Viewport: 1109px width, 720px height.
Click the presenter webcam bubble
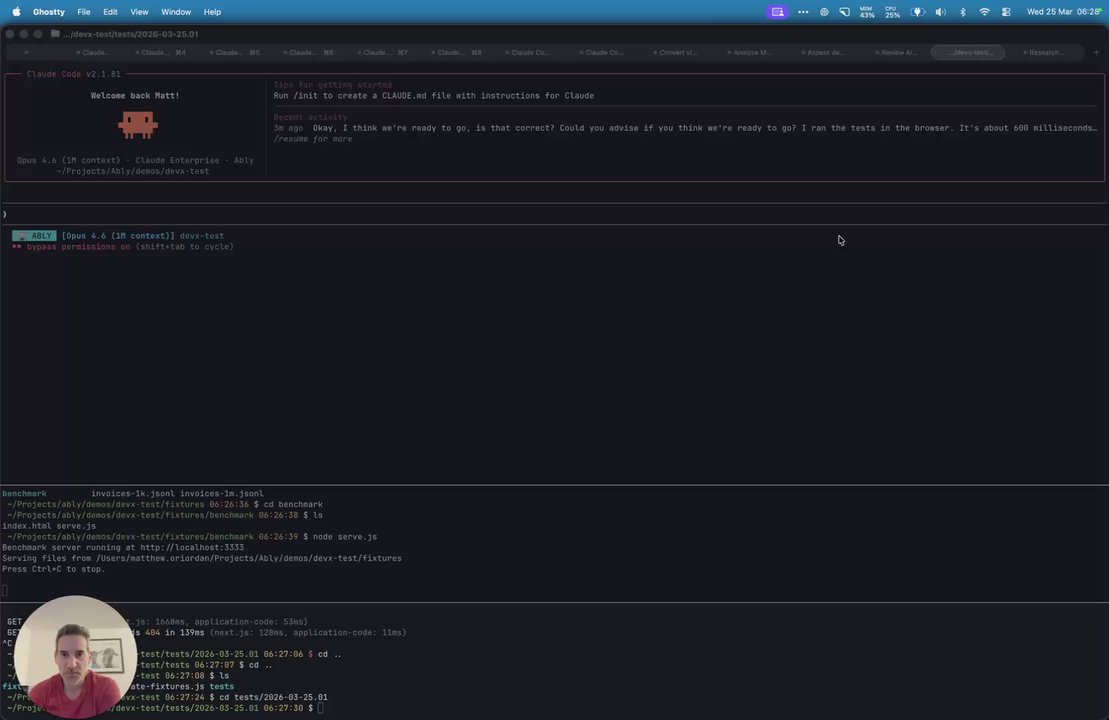click(x=75, y=656)
